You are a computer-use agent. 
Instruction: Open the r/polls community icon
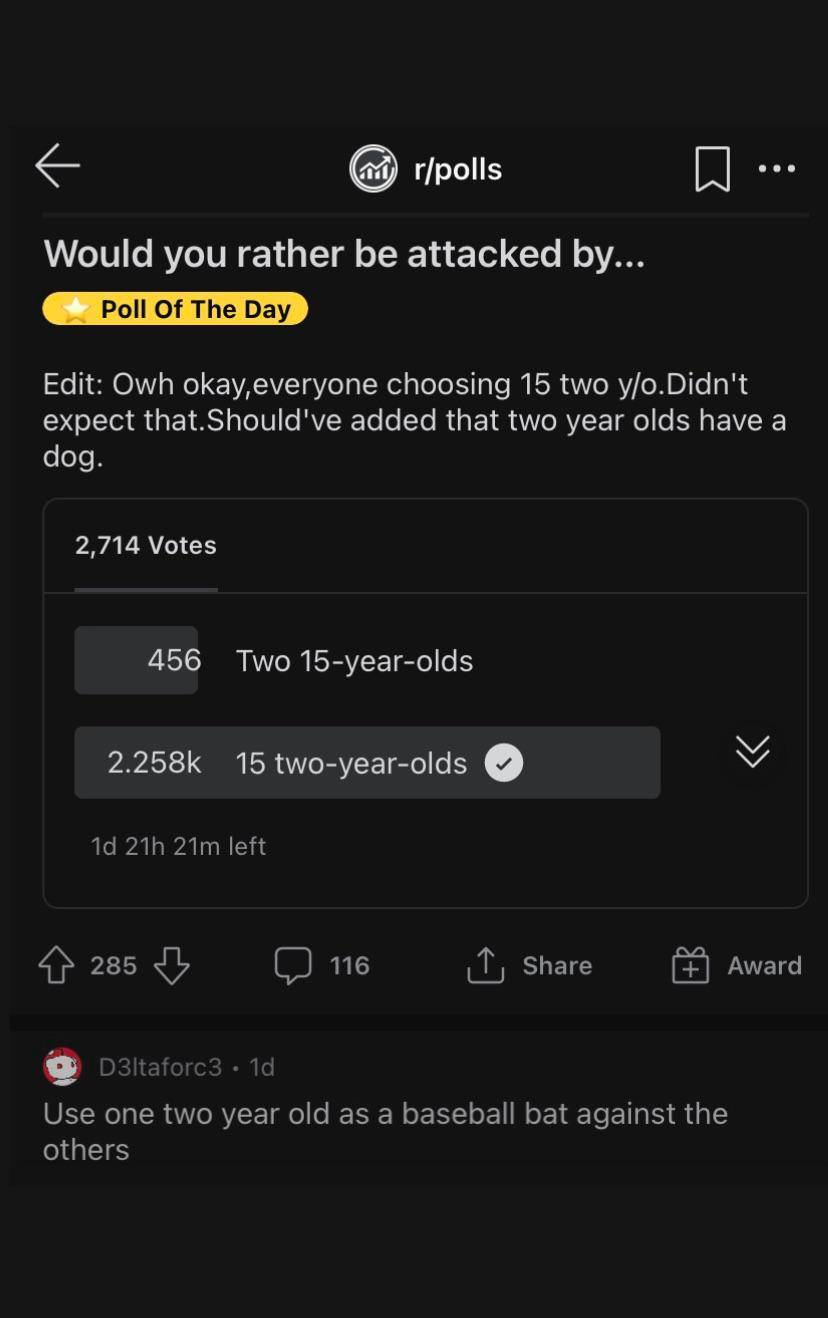pyautogui.click(x=373, y=169)
